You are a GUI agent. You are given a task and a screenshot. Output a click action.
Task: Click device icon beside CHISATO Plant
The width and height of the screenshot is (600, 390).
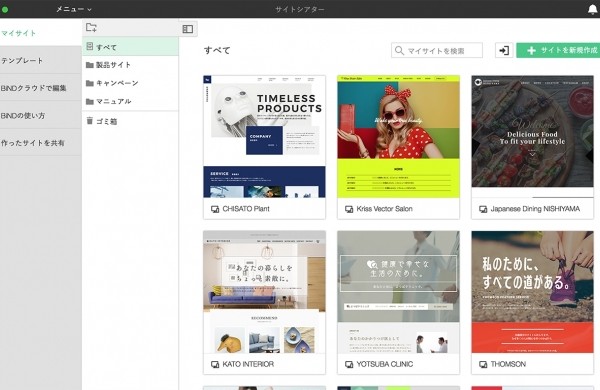[x=215, y=209]
